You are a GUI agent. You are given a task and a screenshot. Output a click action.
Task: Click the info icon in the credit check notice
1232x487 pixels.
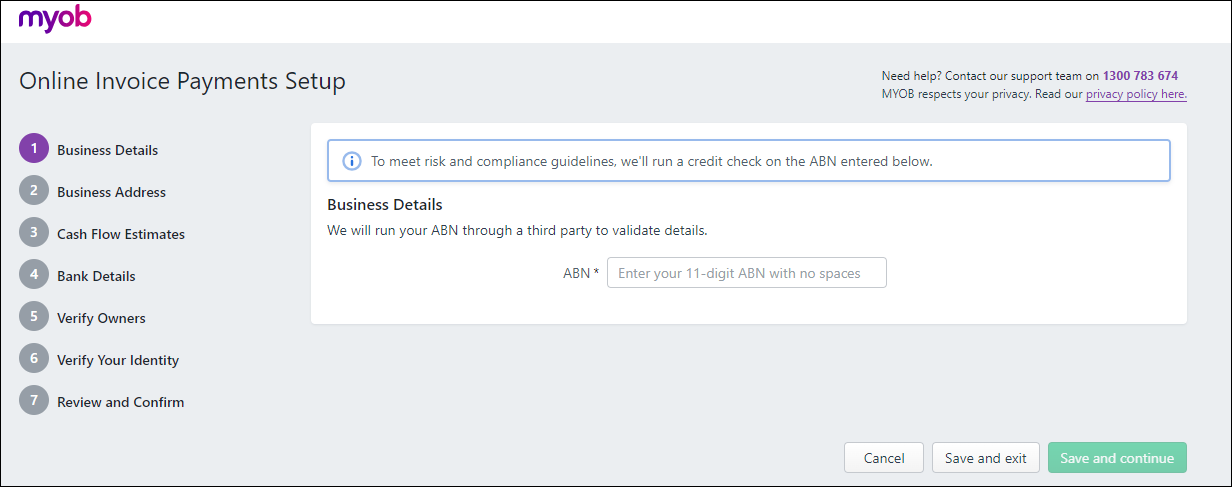[x=352, y=161]
